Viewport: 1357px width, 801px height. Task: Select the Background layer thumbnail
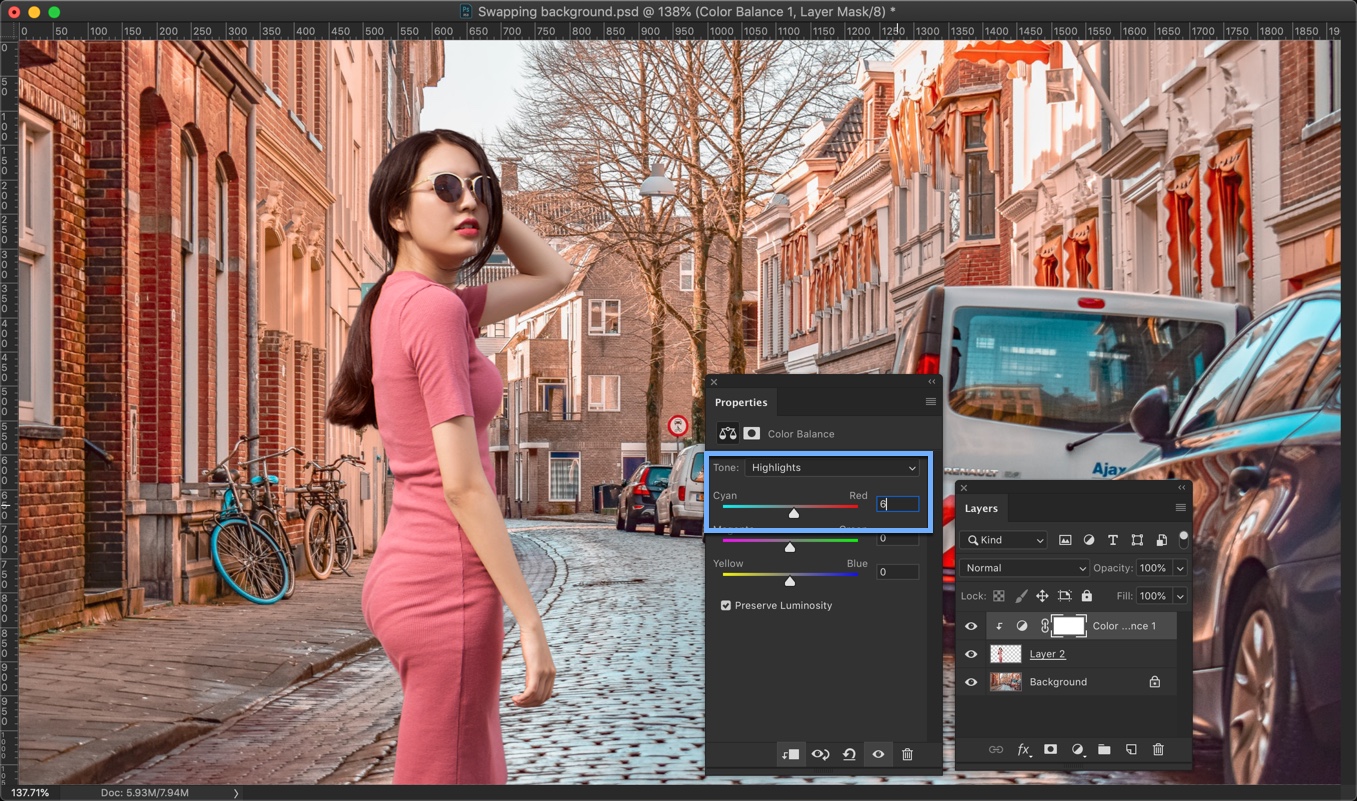tap(1006, 682)
